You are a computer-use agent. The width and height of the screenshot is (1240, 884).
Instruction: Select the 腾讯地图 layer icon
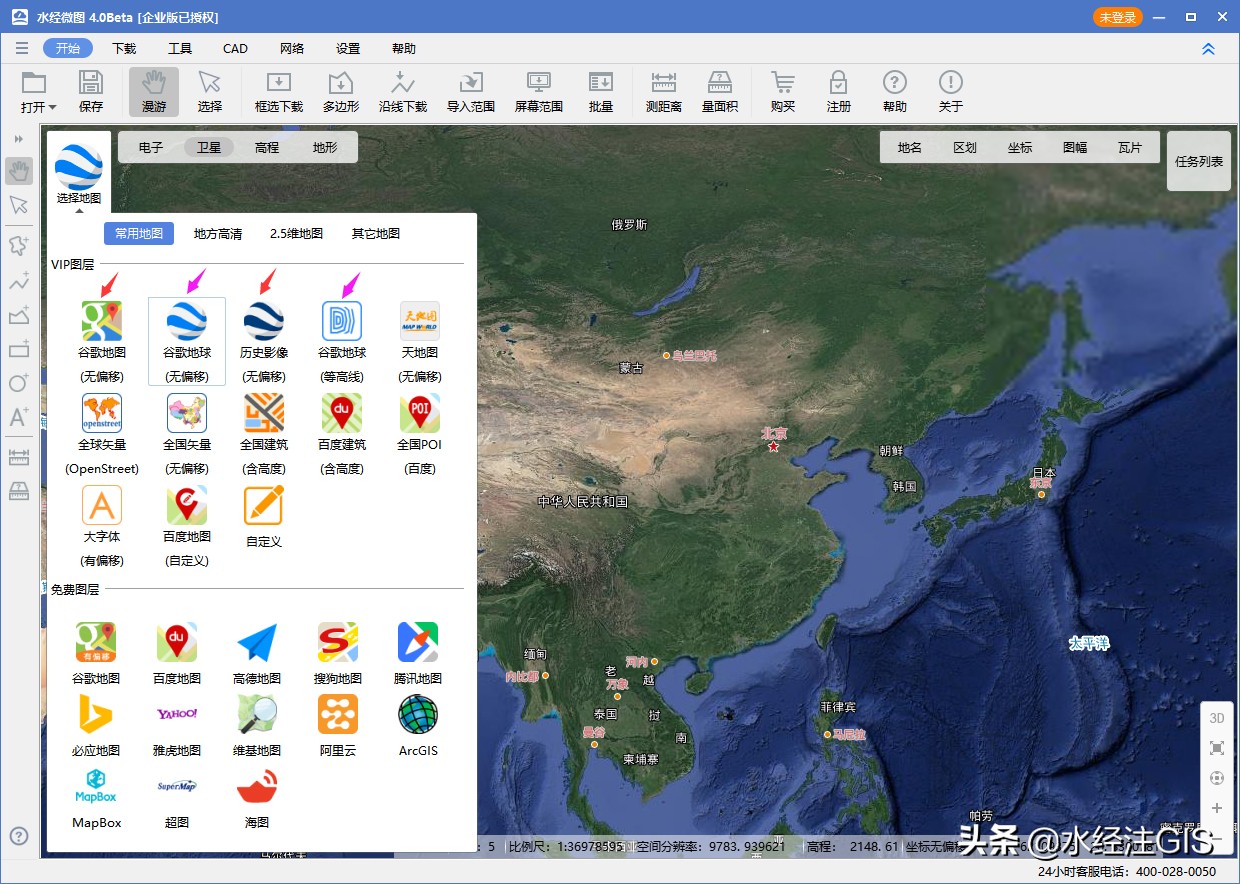tap(418, 642)
